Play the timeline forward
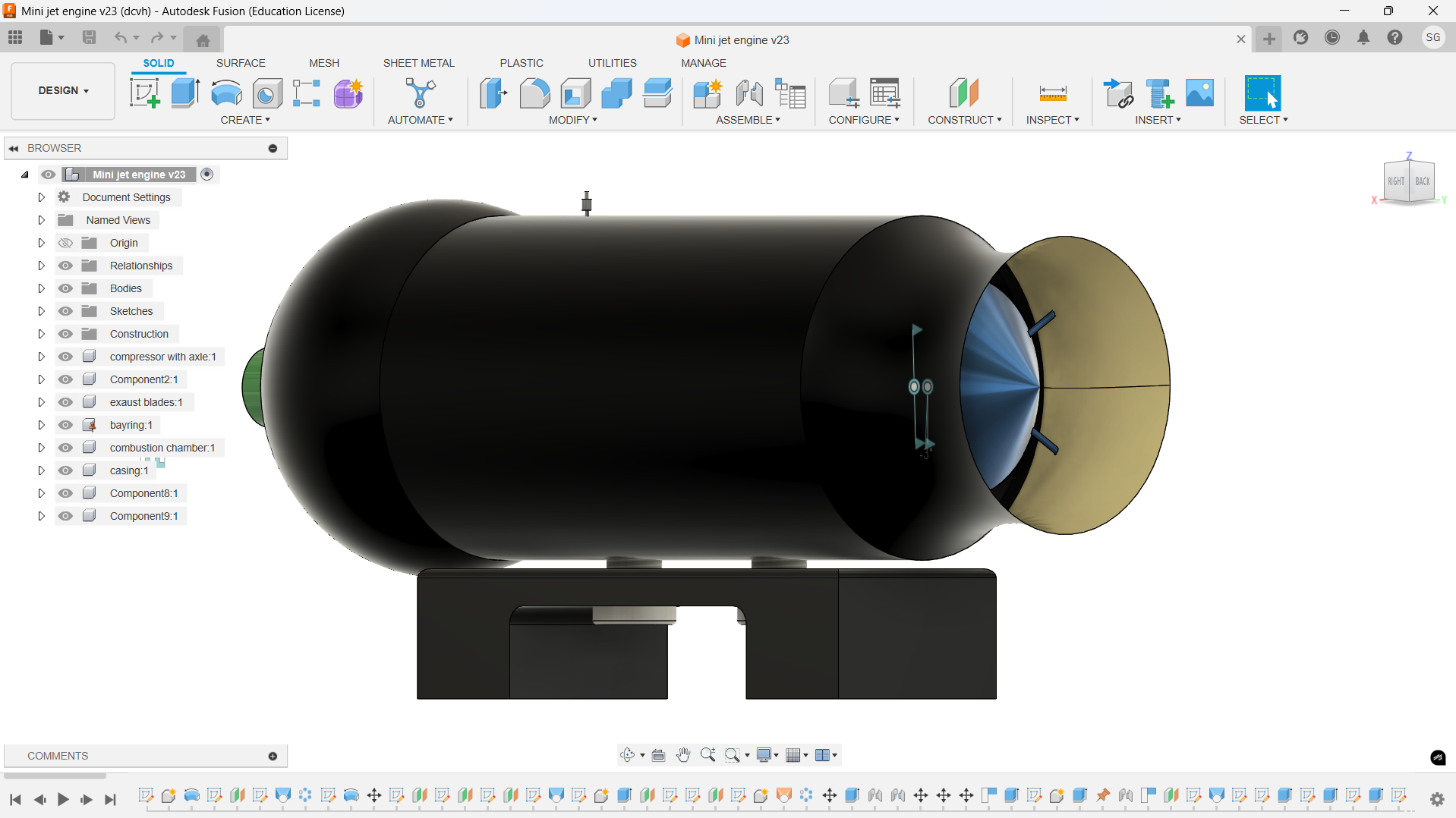The height and width of the screenshot is (818, 1456). tap(63, 799)
